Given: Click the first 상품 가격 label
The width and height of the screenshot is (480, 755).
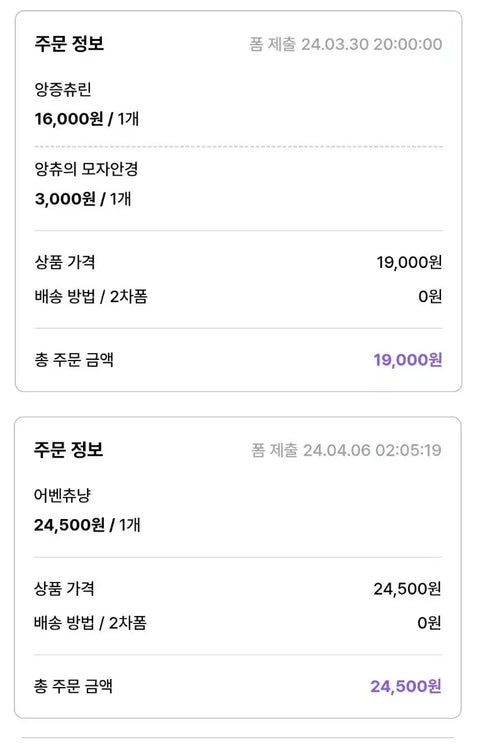Looking at the screenshot, I should [x=65, y=262].
